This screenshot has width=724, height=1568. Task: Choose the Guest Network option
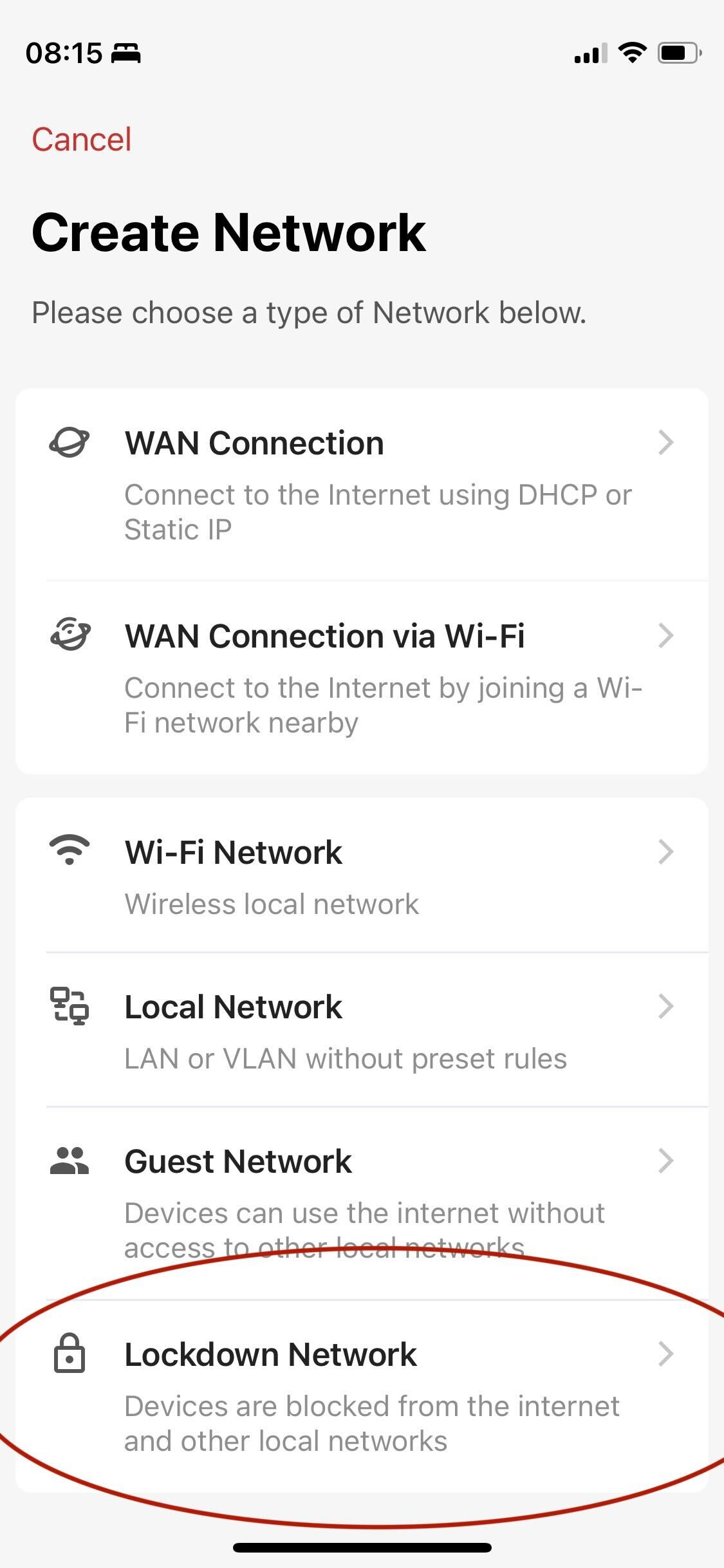(238, 1162)
